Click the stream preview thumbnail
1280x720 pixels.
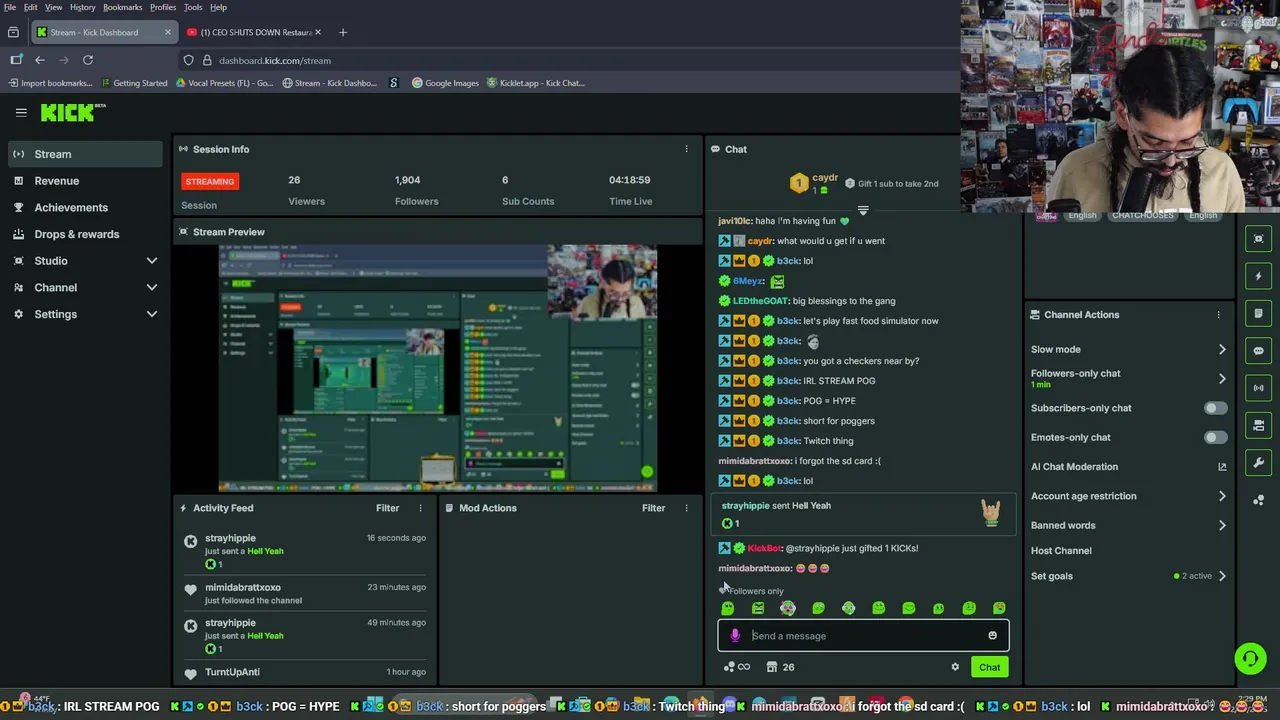(438, 368)
